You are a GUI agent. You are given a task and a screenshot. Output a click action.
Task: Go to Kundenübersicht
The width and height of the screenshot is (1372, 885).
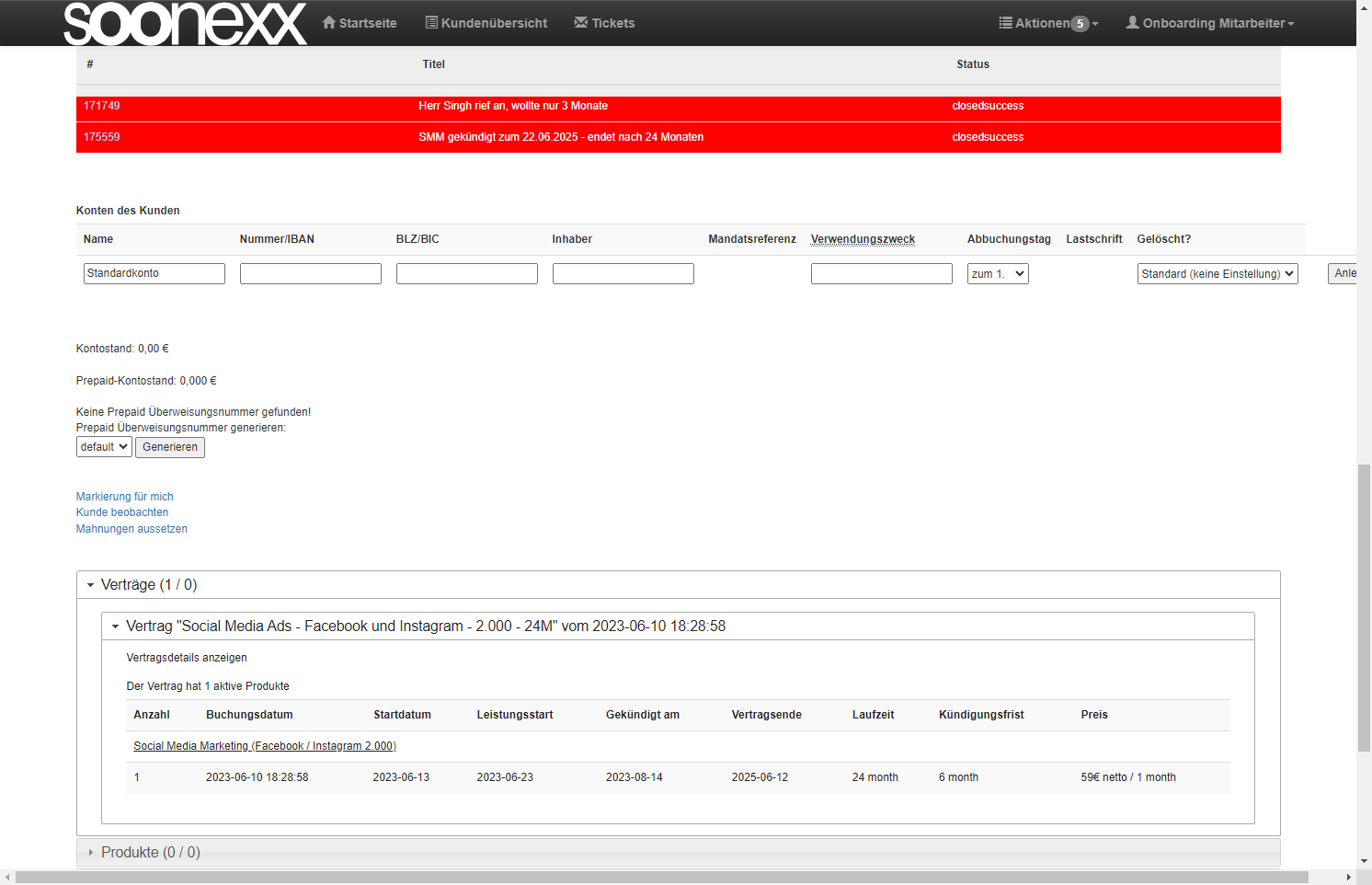click(486, 23)
